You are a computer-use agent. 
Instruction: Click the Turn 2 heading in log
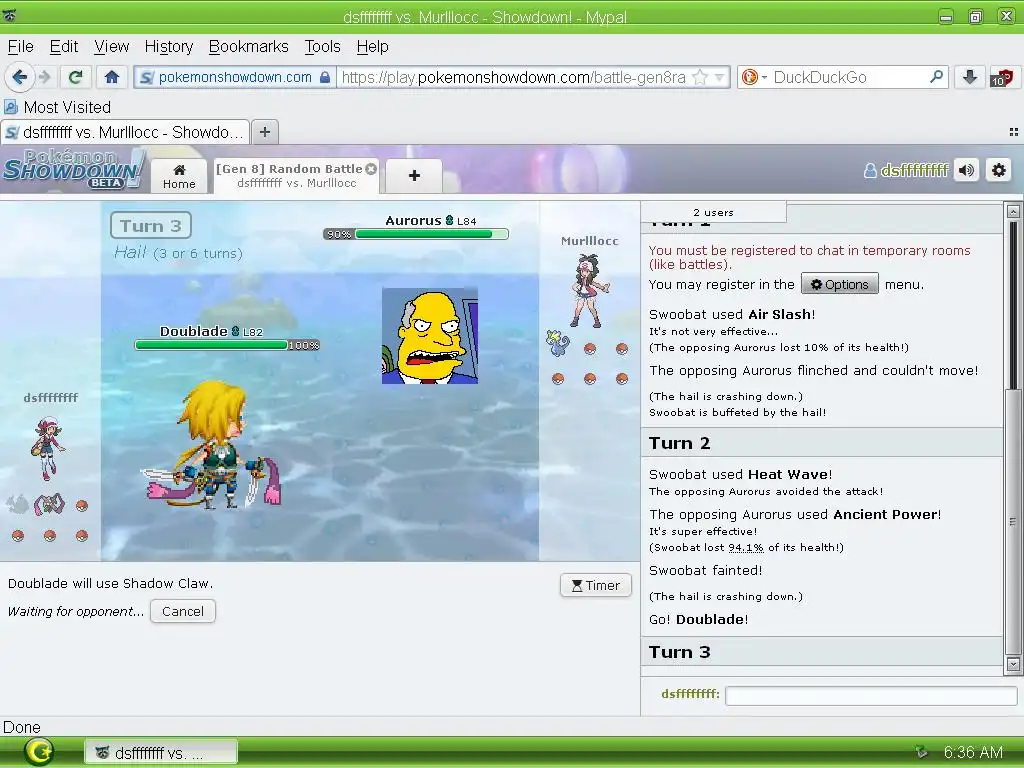(679, 443)
